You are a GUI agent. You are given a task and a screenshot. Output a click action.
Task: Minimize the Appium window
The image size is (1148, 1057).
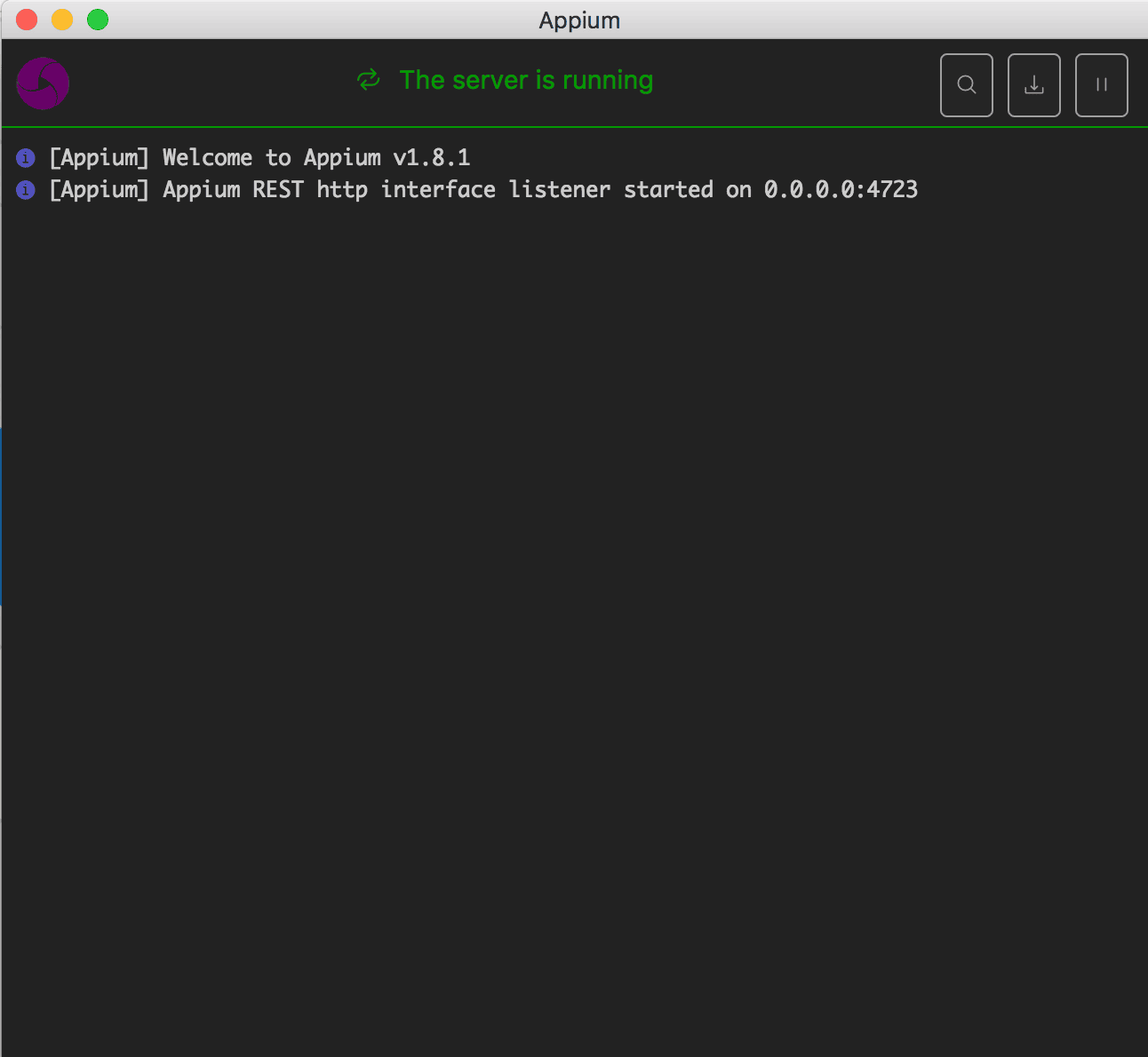click(x=62, y=20)
